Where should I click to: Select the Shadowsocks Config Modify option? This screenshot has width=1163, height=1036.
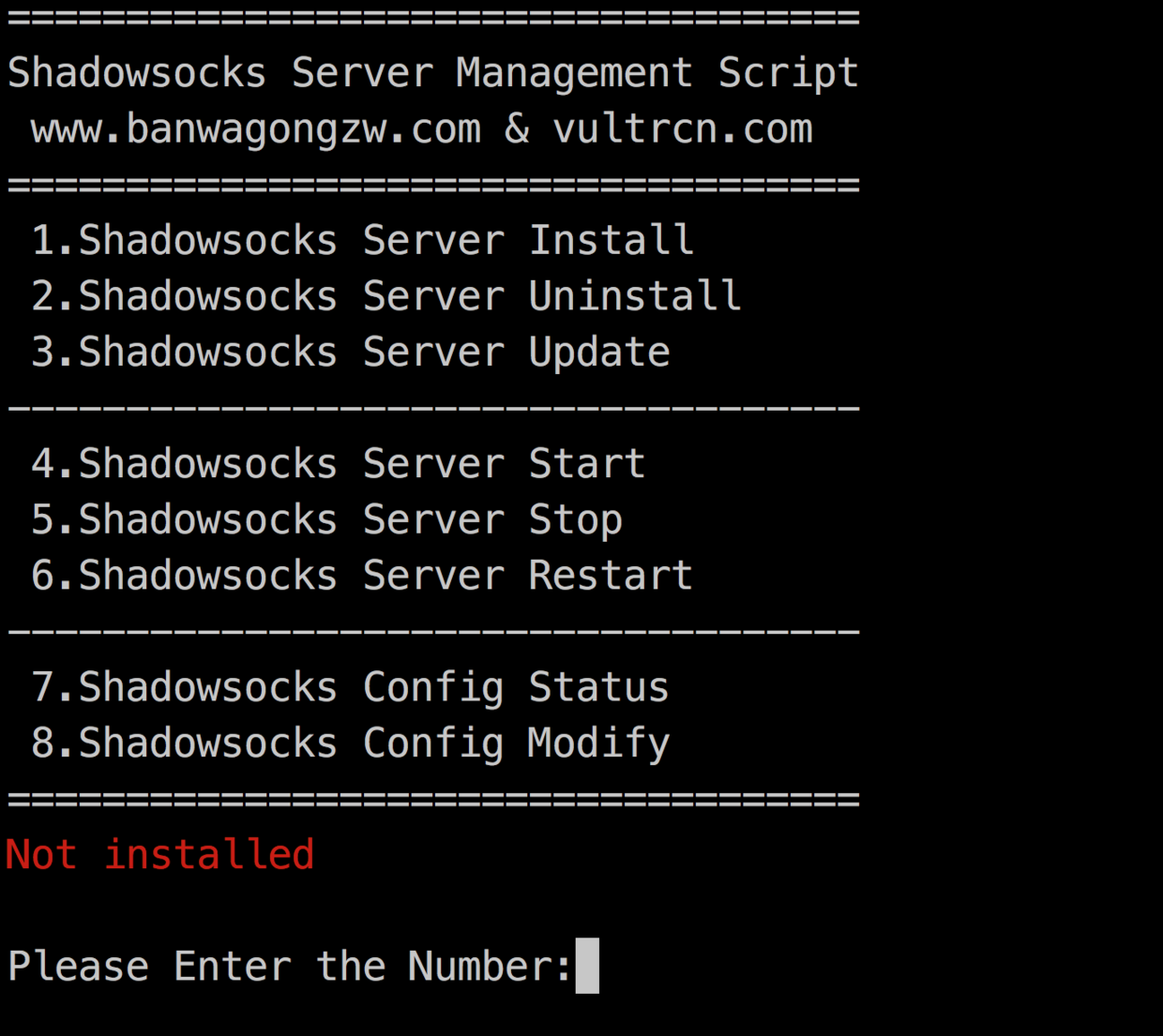coord(350,743)
